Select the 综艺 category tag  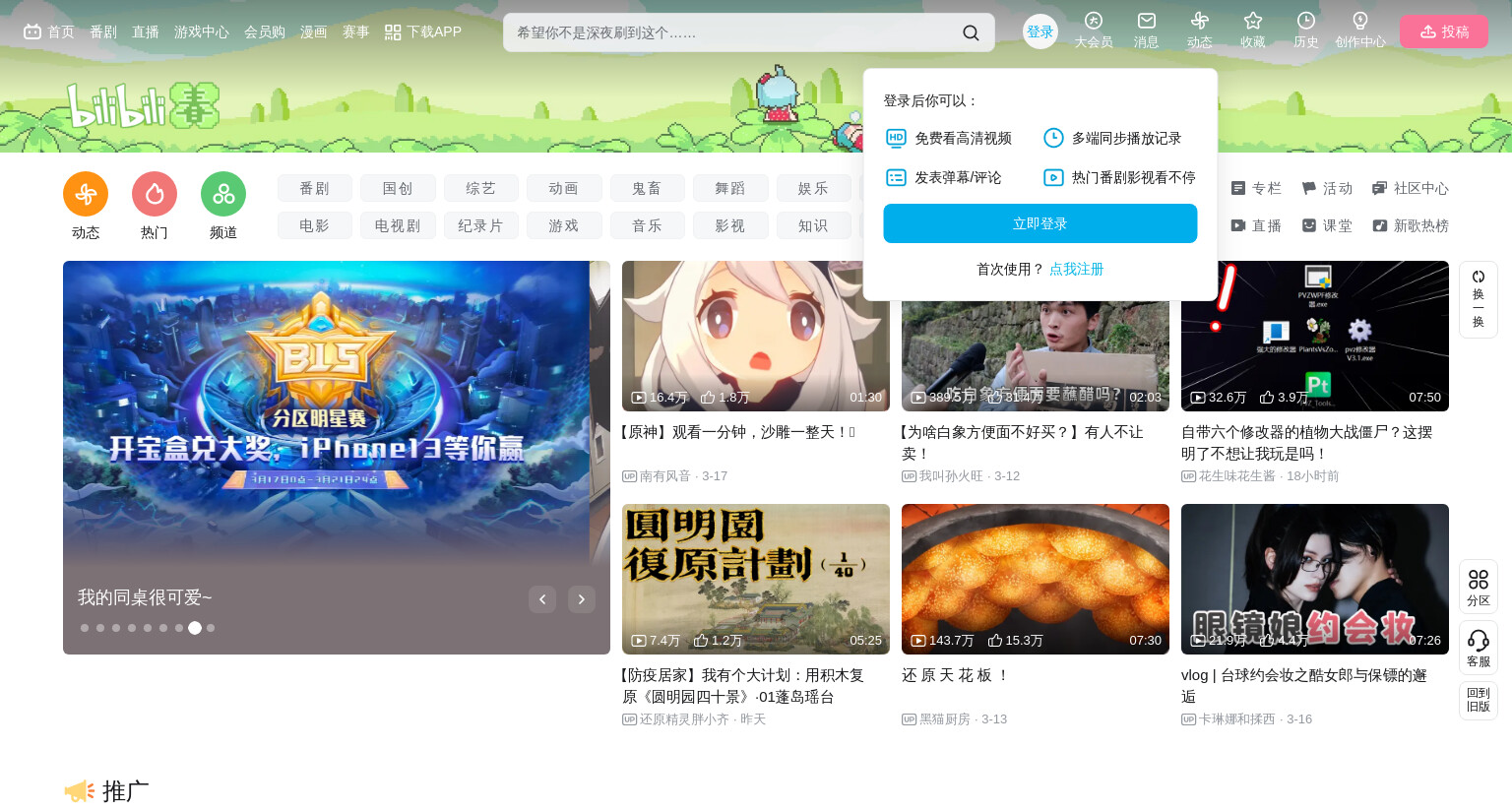point(481,188)
